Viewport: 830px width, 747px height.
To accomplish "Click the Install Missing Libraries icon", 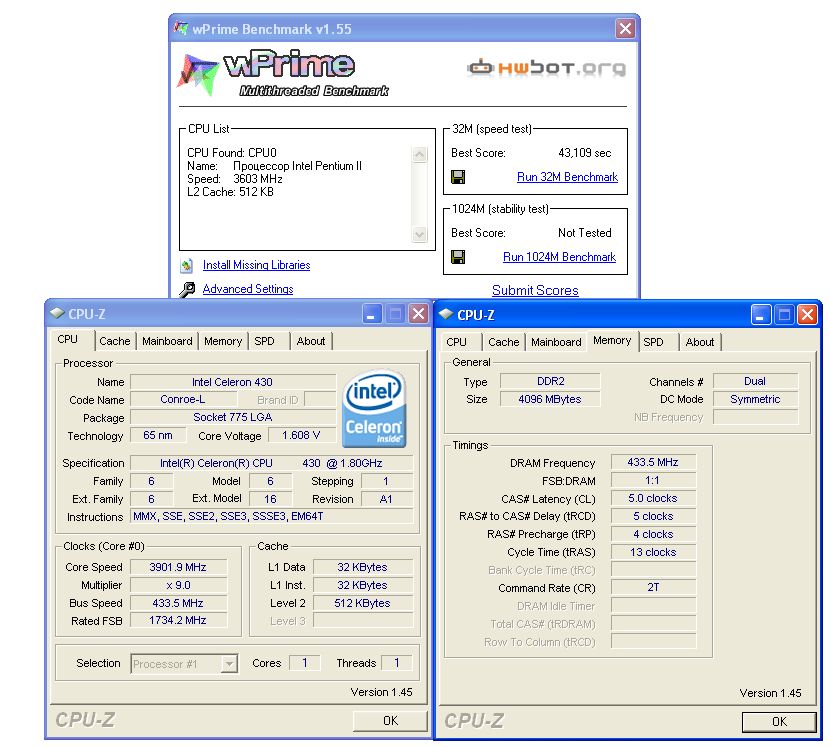I will (x=186, y=265).
